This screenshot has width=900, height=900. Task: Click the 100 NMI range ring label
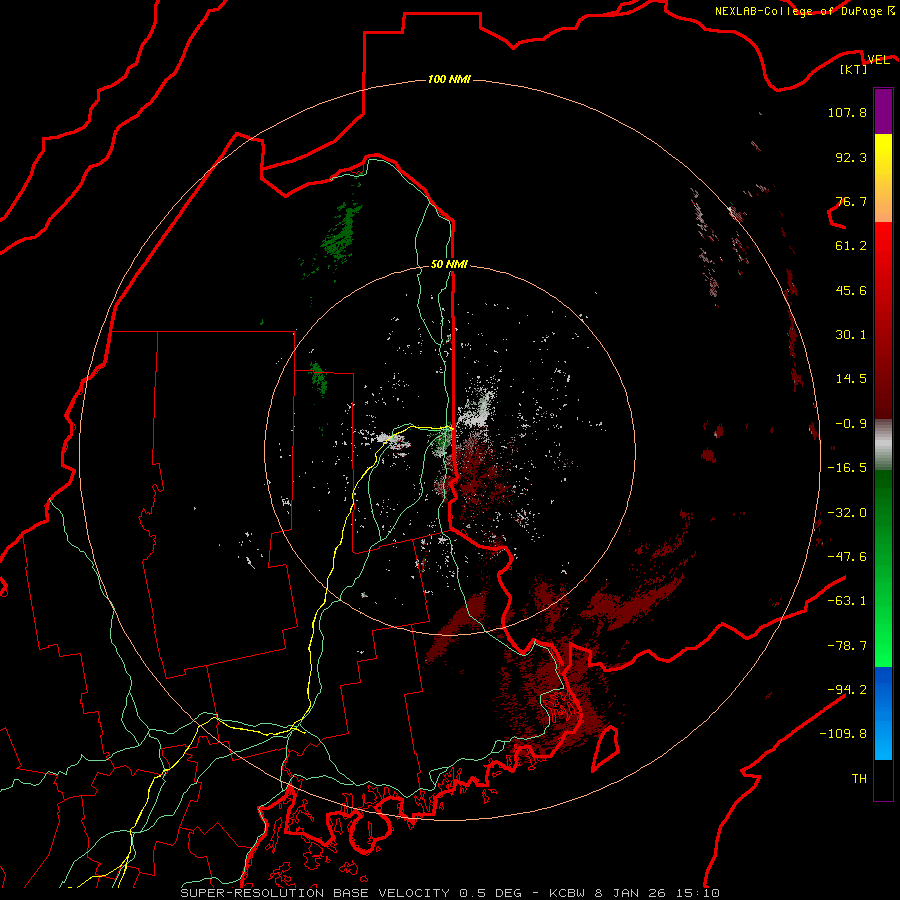tap(449, 79)
